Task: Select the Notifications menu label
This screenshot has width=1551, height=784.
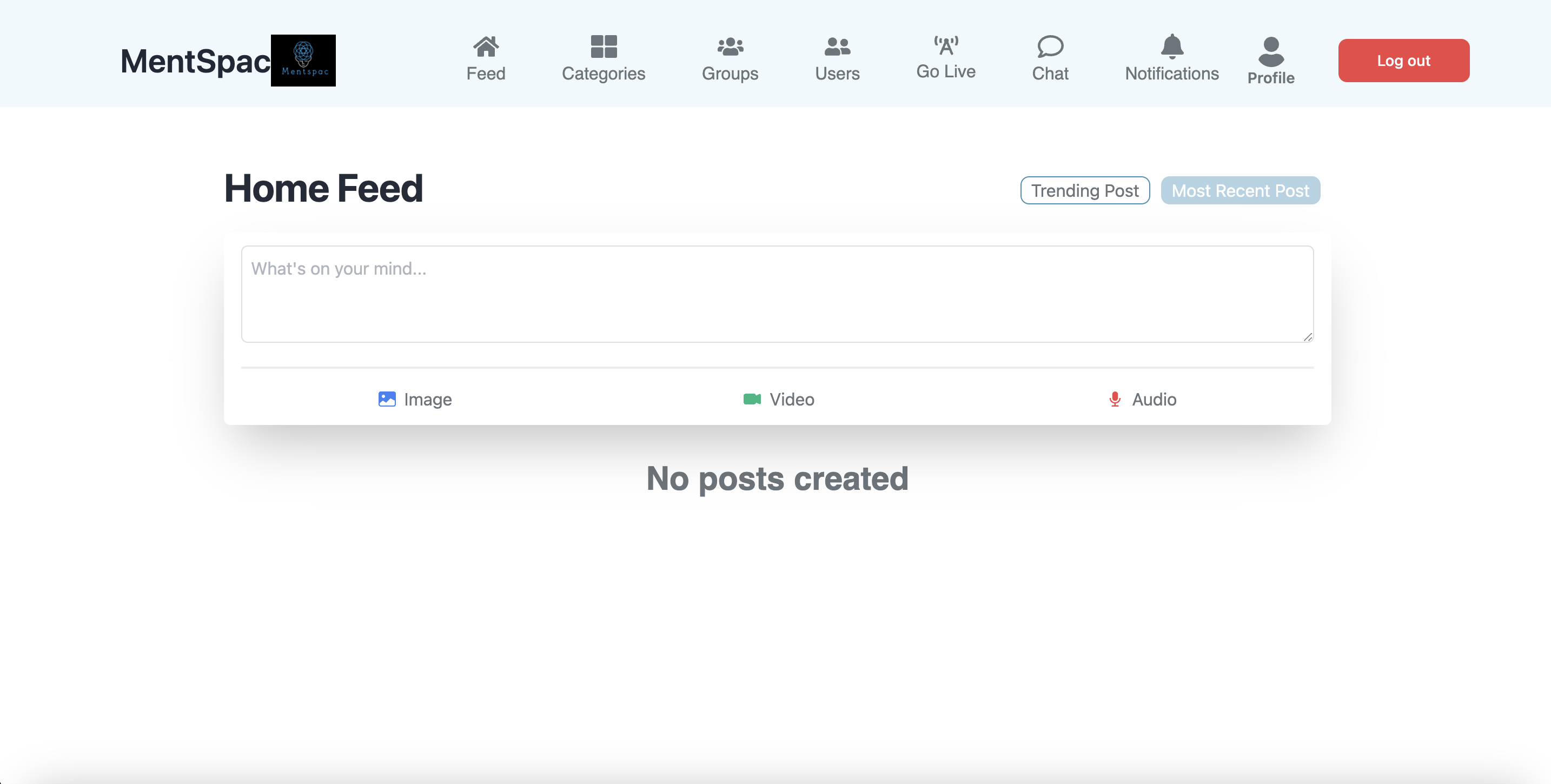Action: click(1172, 74)
